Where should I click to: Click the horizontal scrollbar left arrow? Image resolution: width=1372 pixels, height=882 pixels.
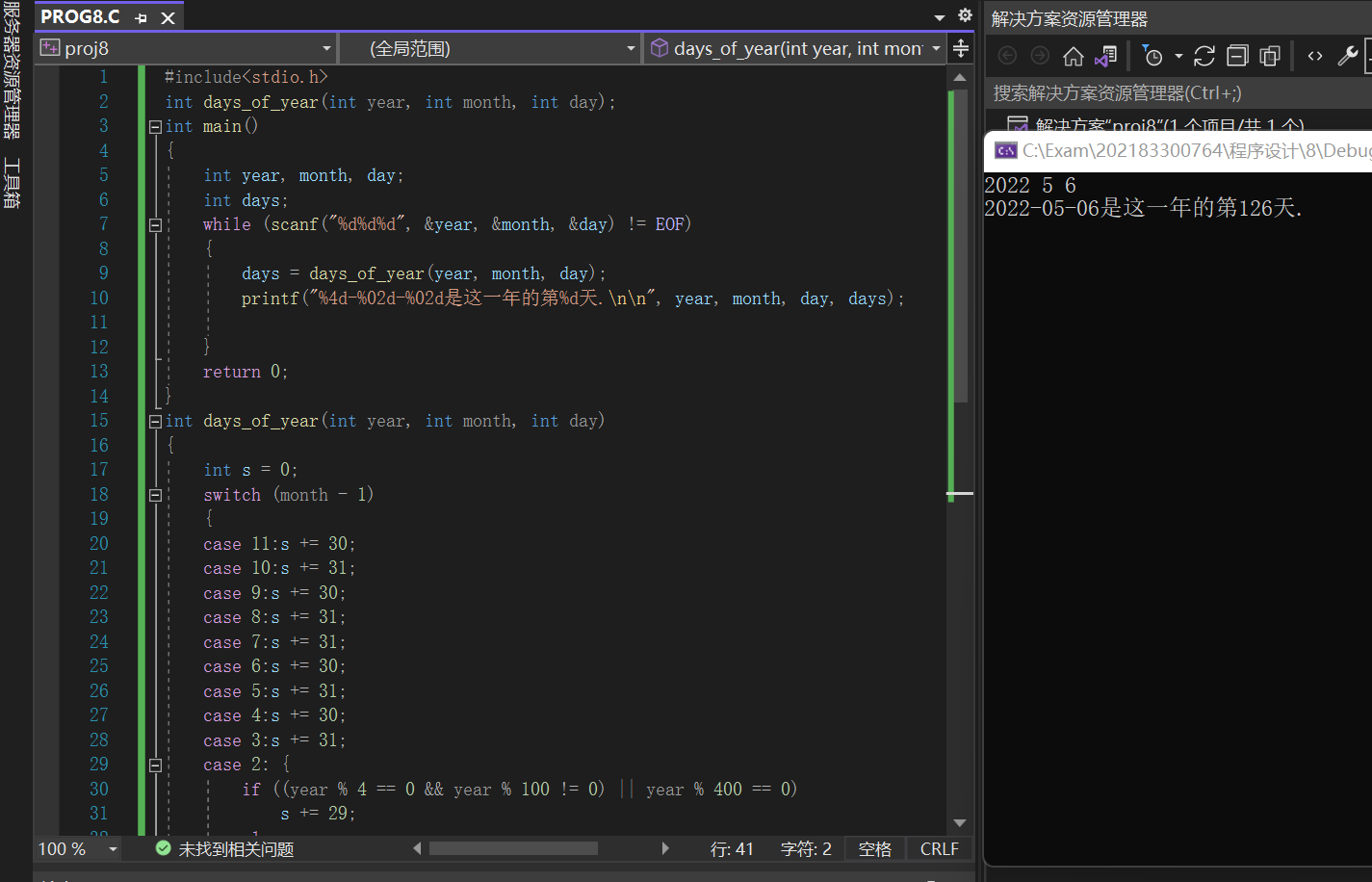coord(417,848)
